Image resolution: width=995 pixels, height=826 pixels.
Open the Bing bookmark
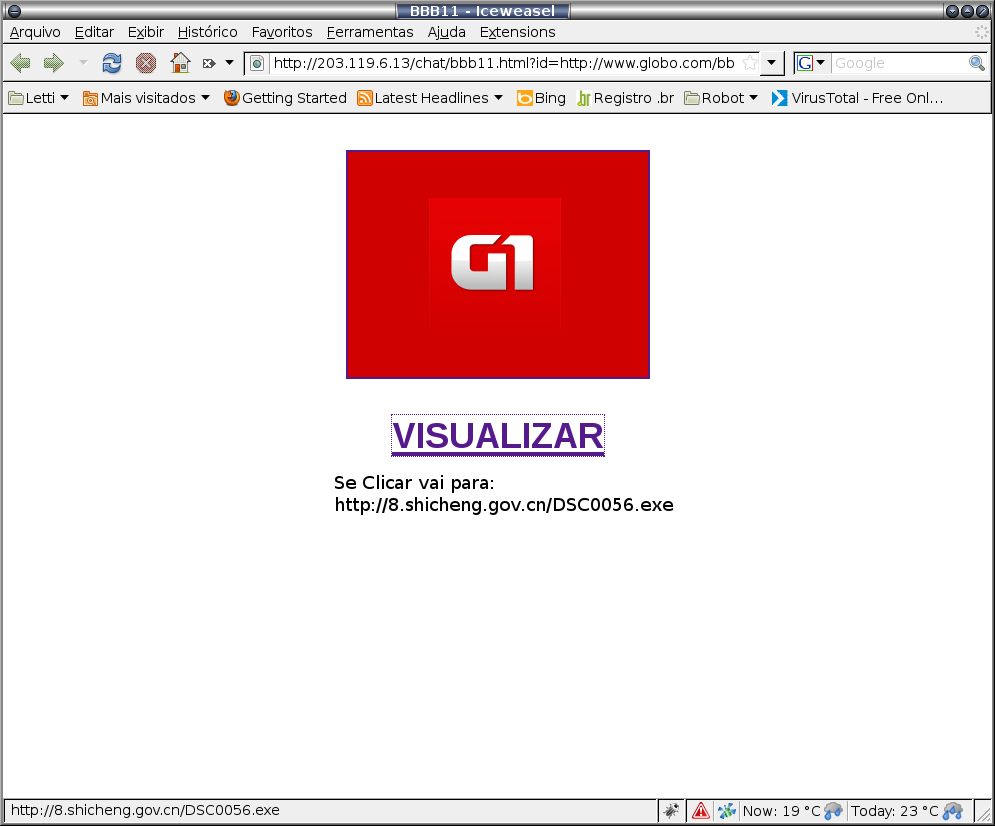click(541, 98)
